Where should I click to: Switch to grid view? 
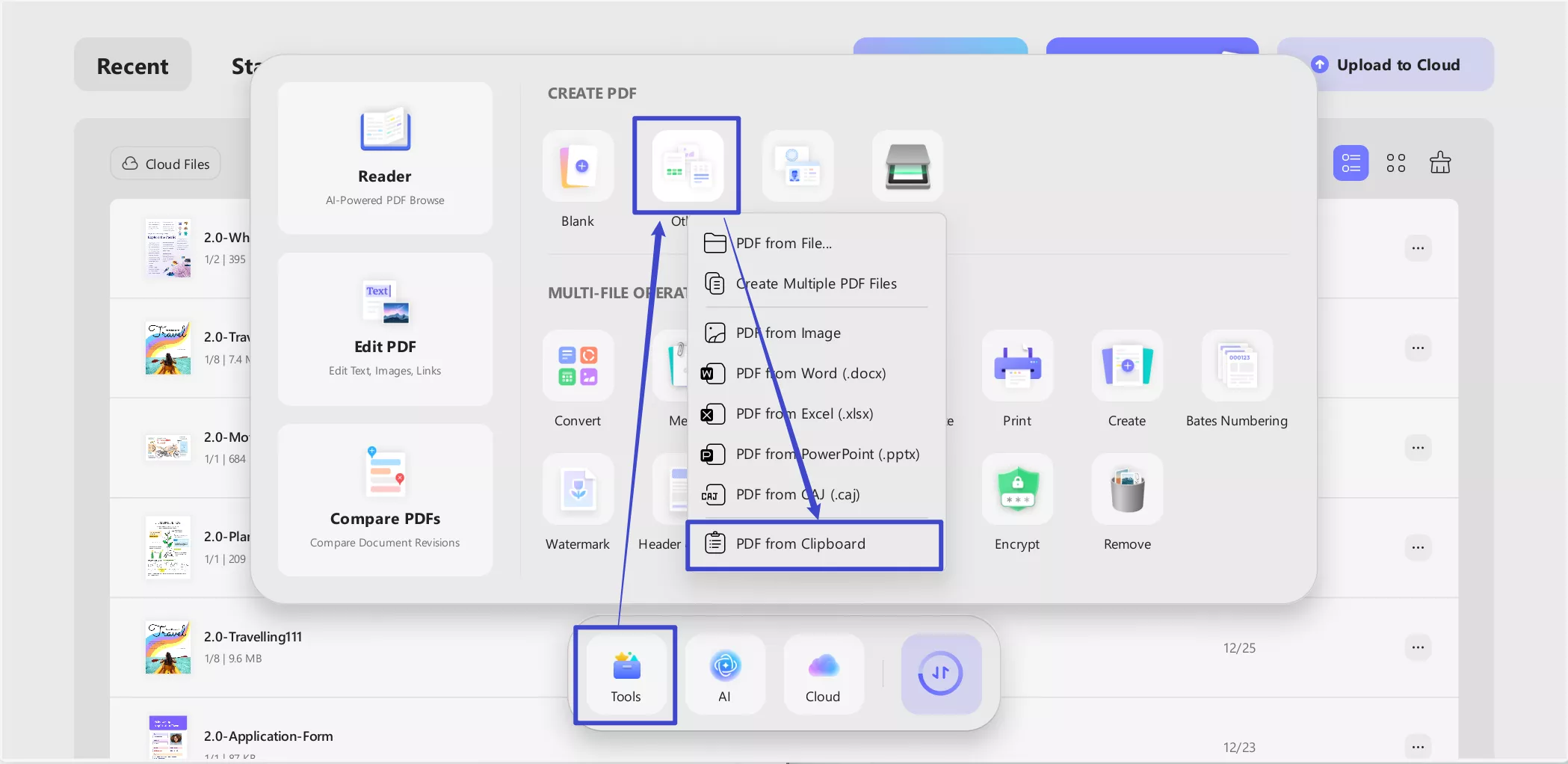pos(1395,162)
